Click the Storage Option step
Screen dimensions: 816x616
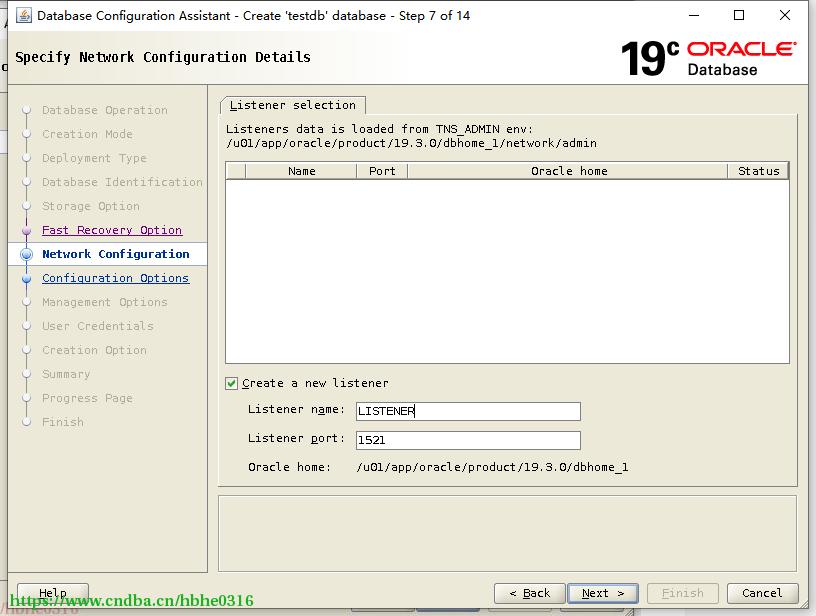coord(91,206)
